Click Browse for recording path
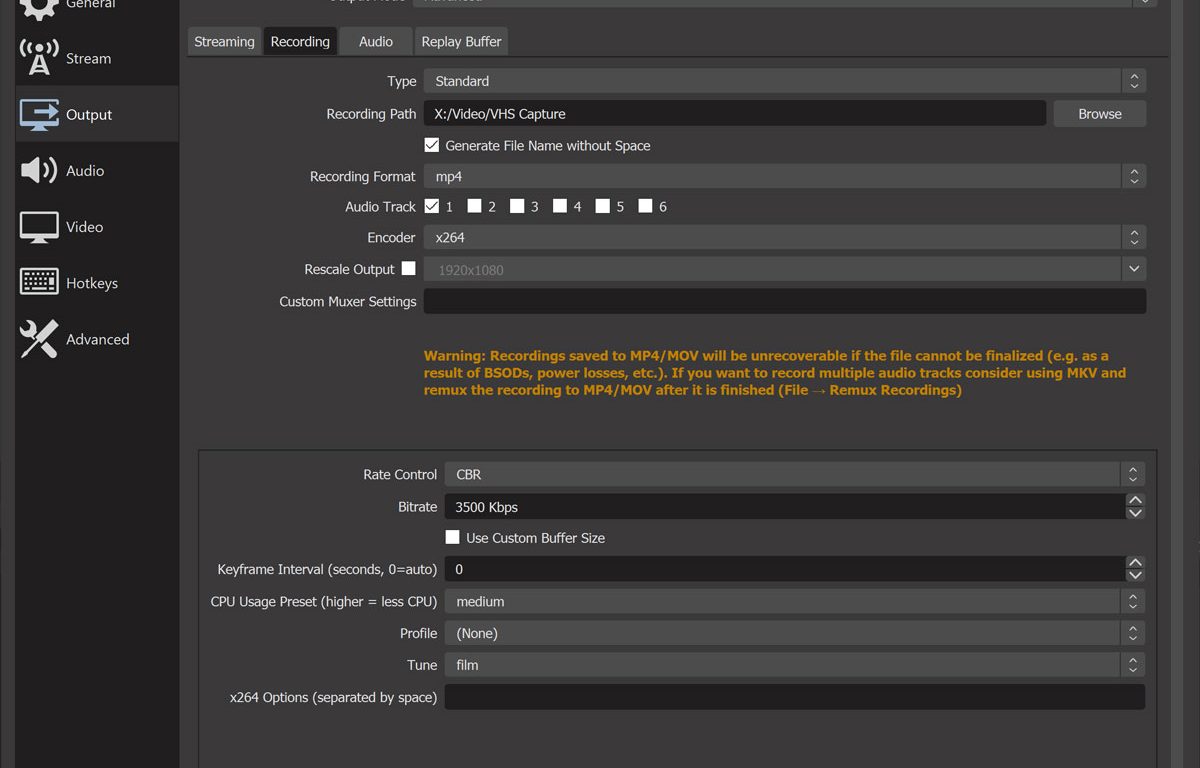 (x=1099, y=114)
